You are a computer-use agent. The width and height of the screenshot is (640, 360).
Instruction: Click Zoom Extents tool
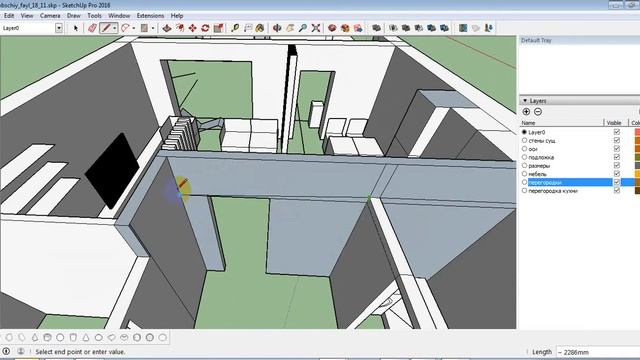click(316, 28)
